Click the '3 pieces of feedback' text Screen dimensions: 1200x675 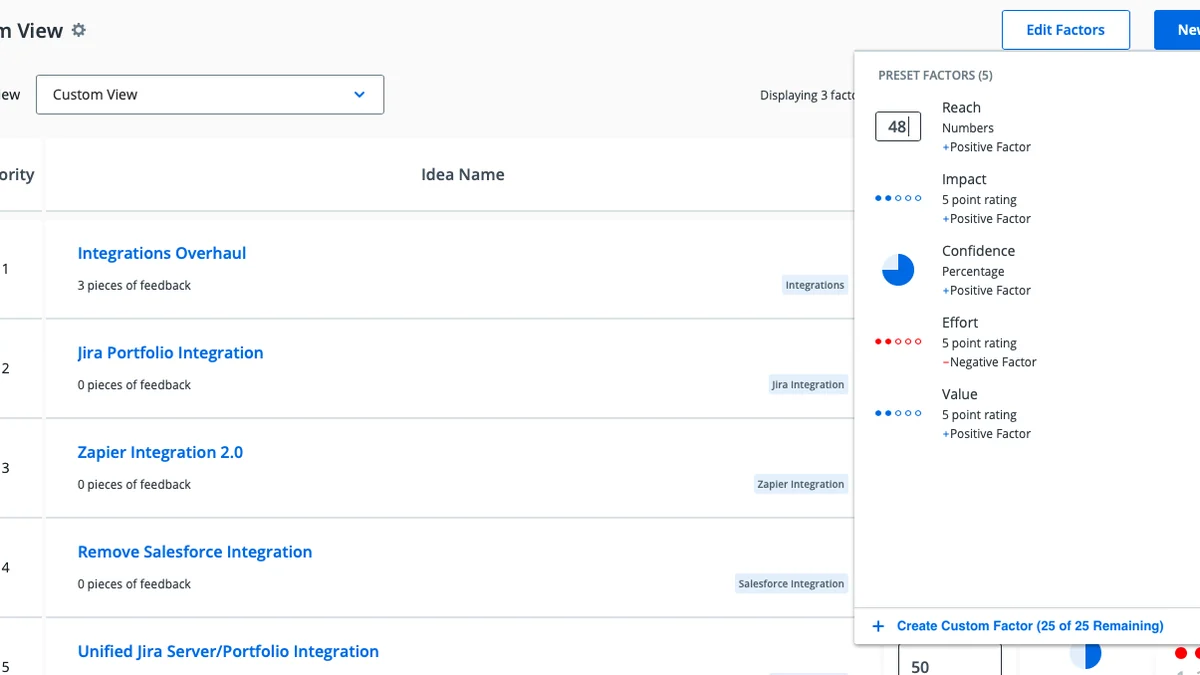coord(134,285)
